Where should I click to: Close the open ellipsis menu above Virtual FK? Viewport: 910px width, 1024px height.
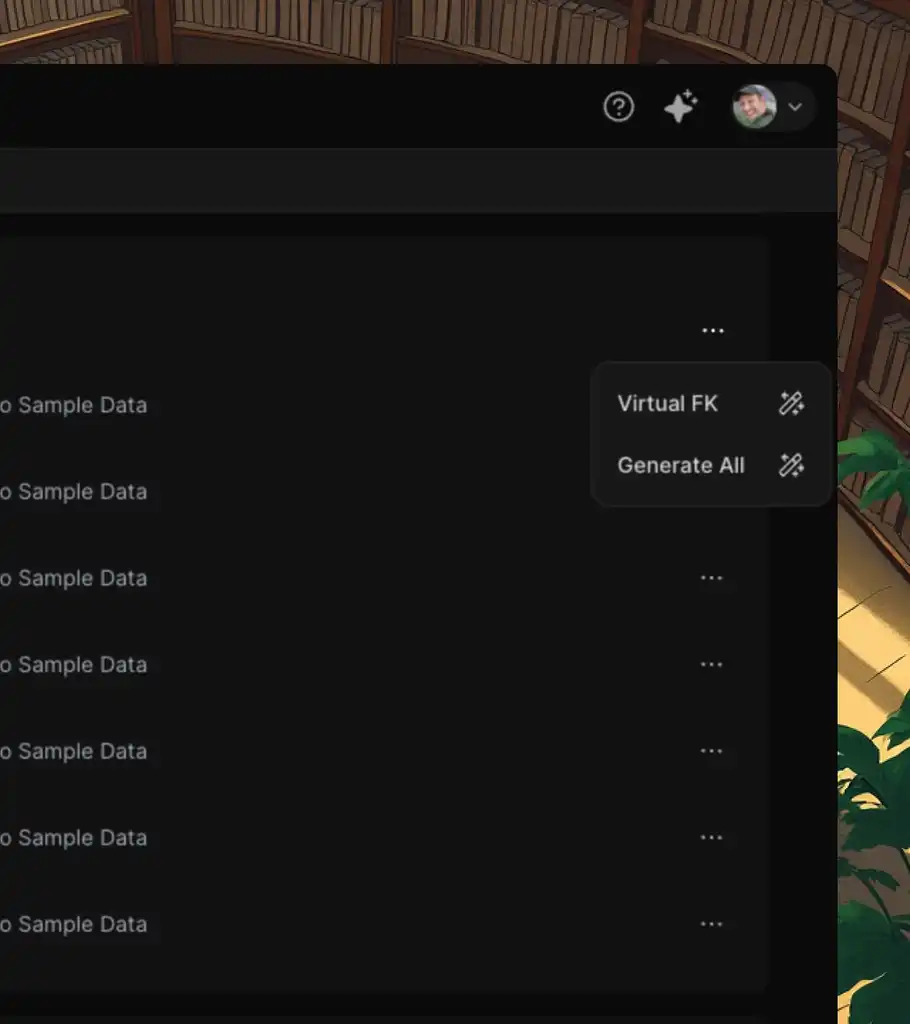[x=712, y=331]
